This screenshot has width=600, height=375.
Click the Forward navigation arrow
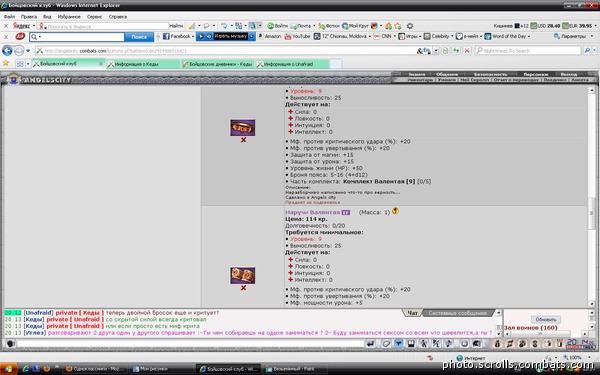coord(19,51)
